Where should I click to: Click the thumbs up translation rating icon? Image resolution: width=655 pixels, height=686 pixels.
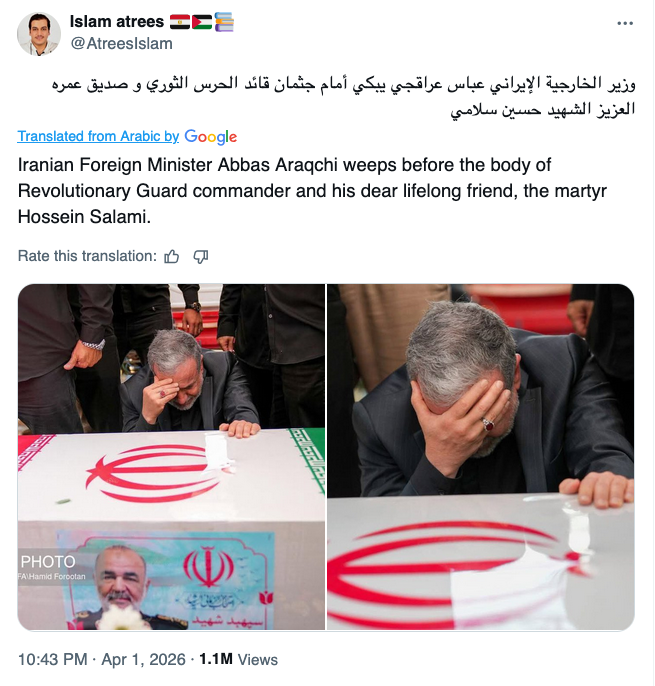tap(172, 256)
